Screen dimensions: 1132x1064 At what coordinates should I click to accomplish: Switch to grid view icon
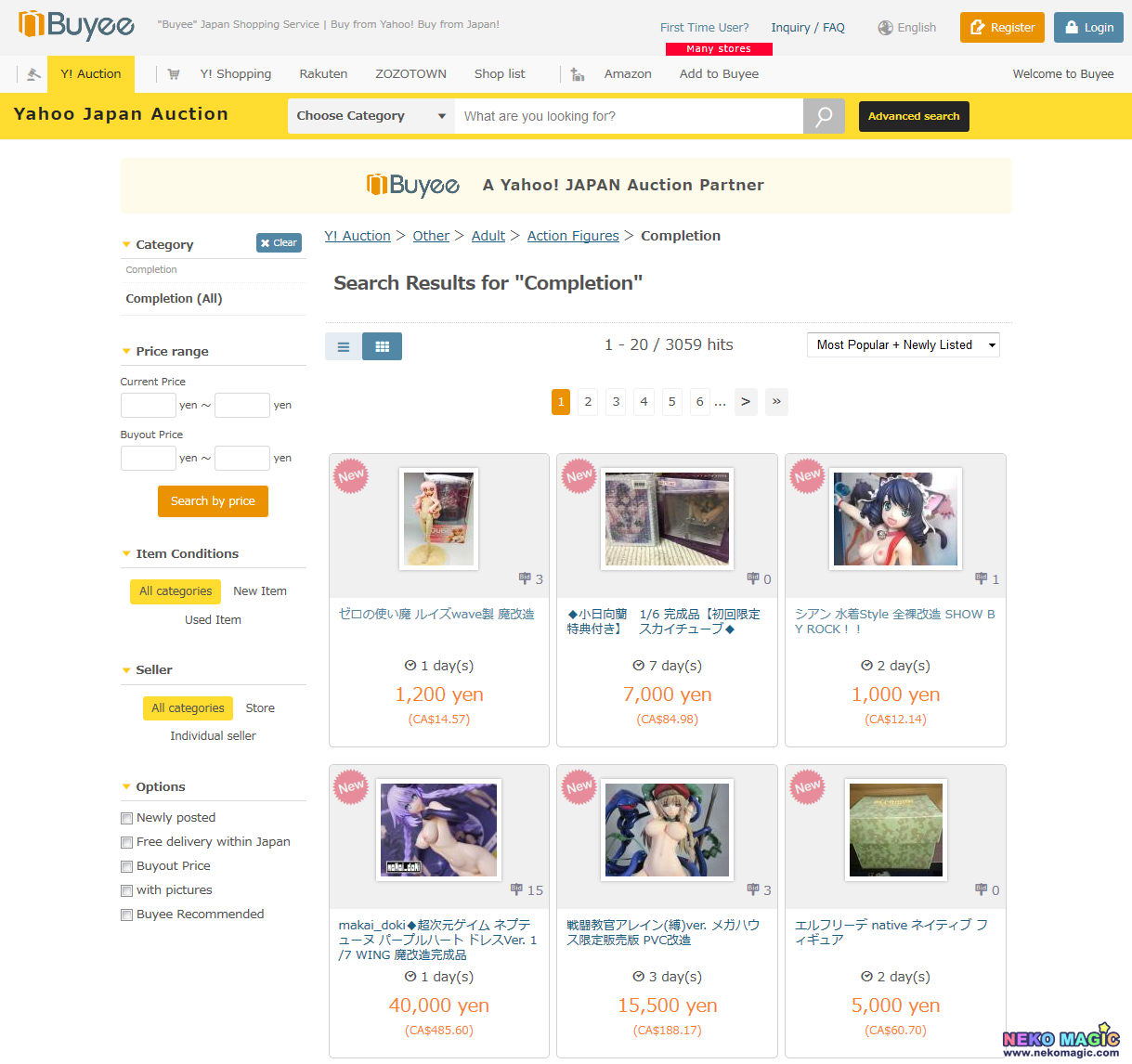tap(382, 346)
